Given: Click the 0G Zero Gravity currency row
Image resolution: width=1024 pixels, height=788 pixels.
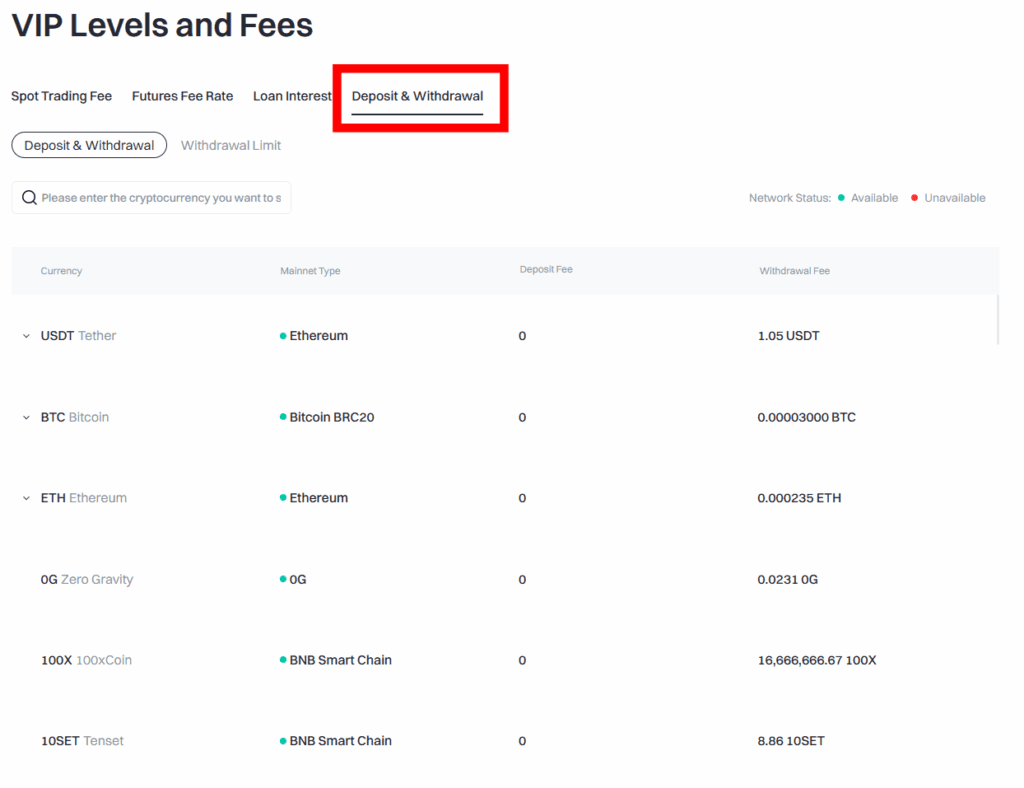Looking at the screenshot, I should 87,579.
